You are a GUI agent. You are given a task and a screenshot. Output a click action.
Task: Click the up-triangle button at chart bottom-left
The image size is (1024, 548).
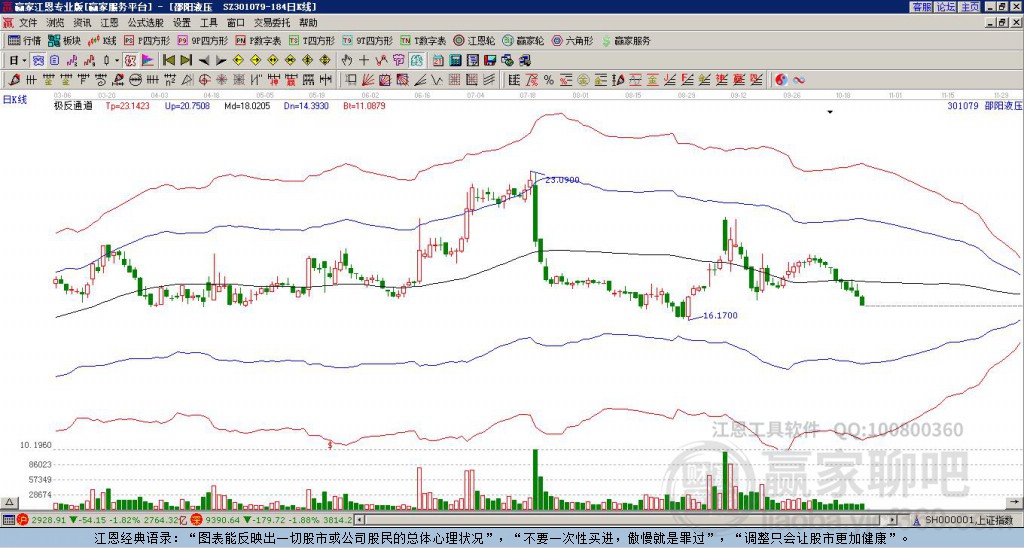pos(9,502)
